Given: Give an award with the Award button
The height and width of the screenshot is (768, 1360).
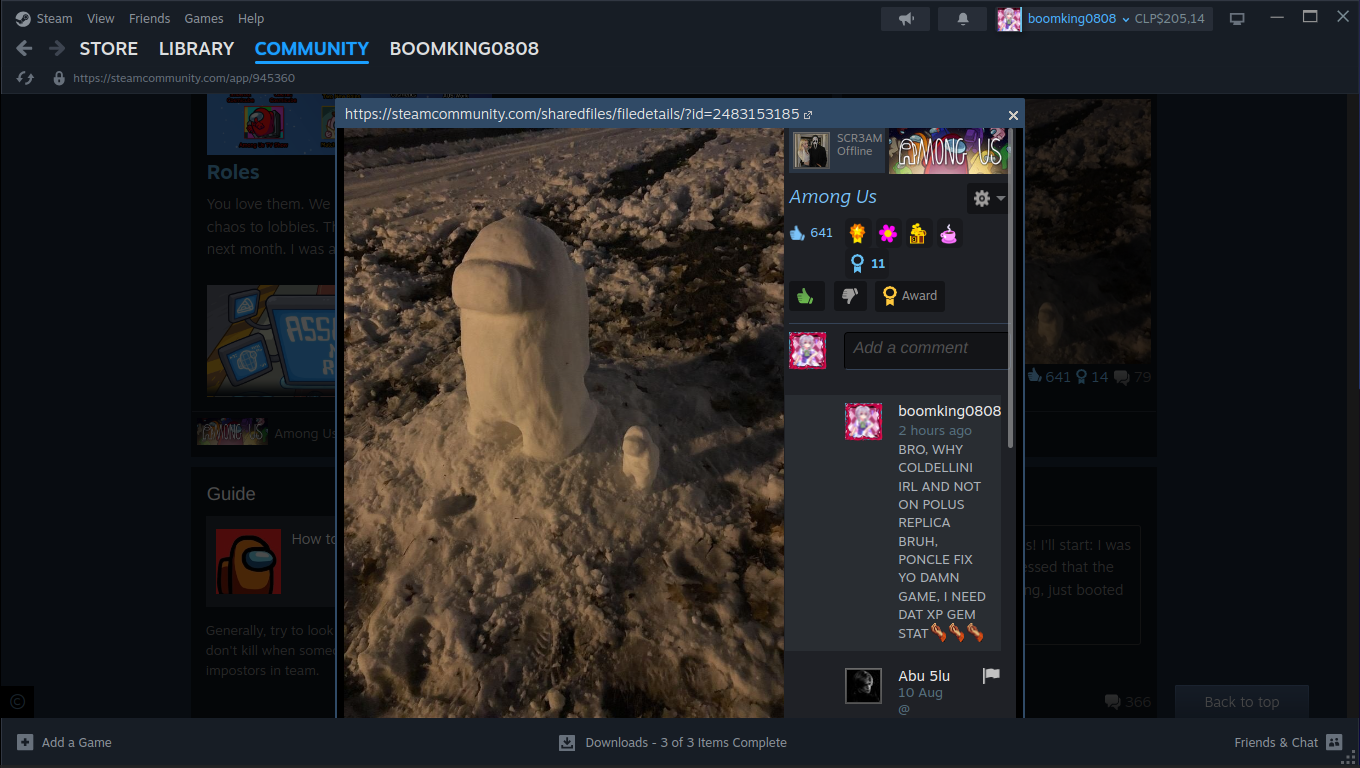Looking at the screenshot, I should click(x=910, y=296).
